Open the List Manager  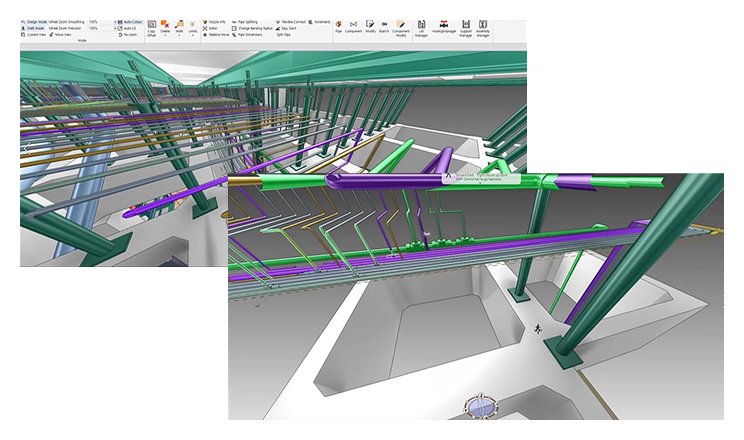[x=421, y=24]
